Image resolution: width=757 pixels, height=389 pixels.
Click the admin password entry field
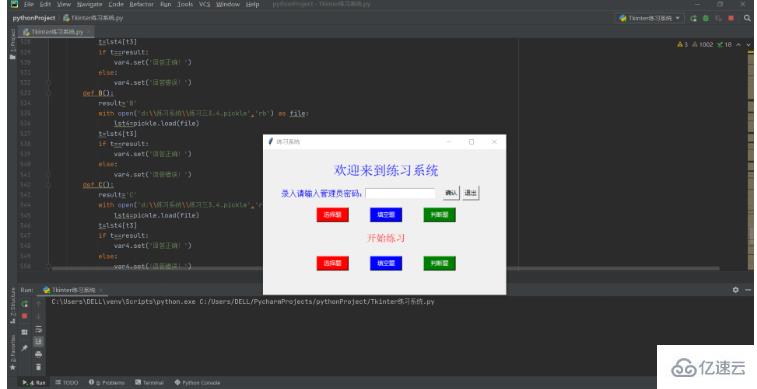click(400, 194)
